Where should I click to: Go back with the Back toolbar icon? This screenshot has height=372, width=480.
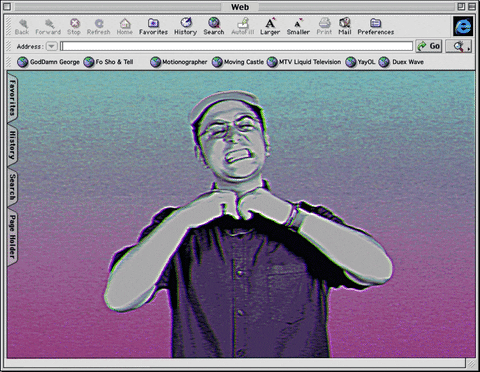[x=22, y=27]
